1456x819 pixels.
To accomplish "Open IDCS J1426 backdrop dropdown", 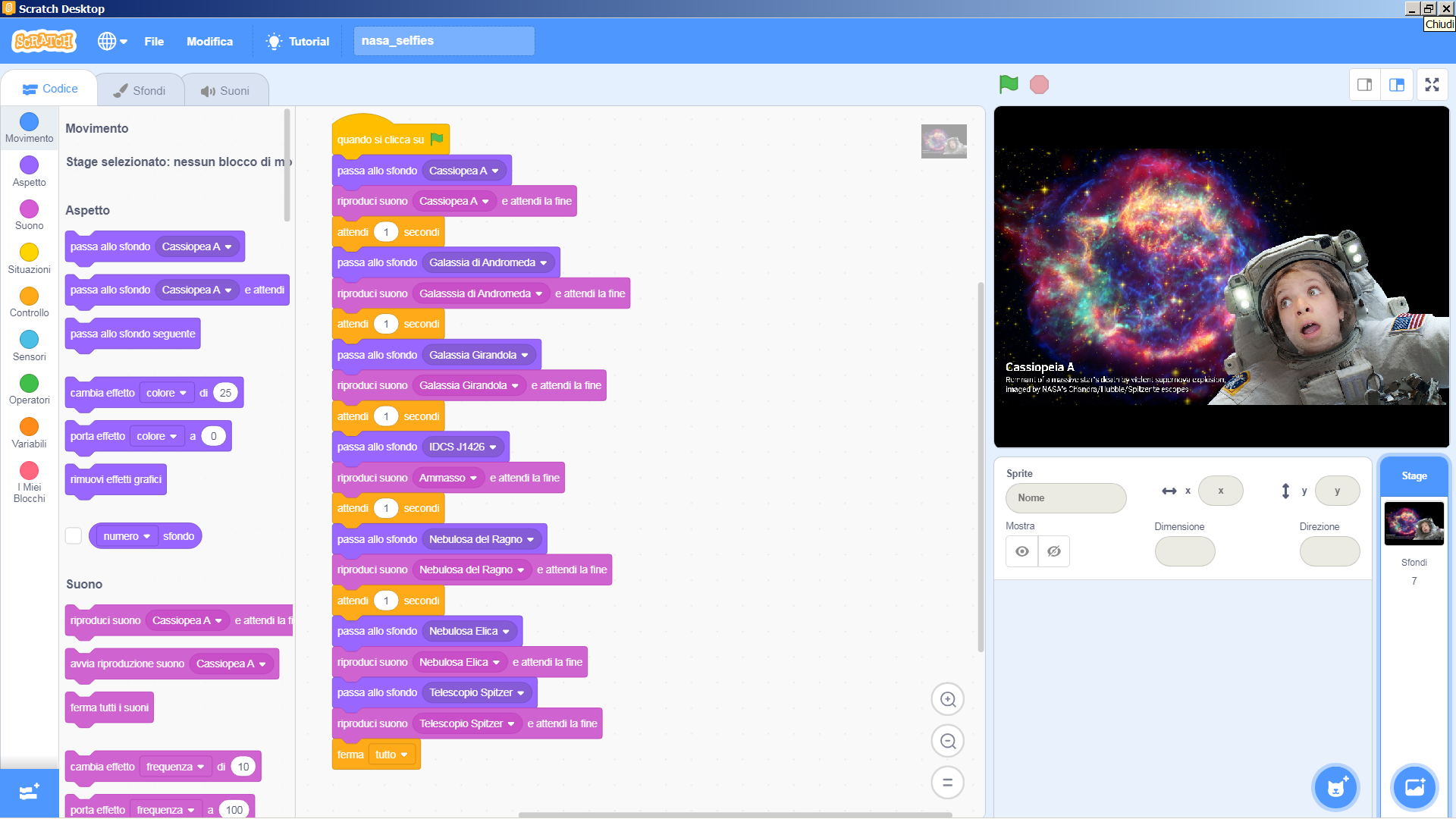I will (x=463, y=447).
